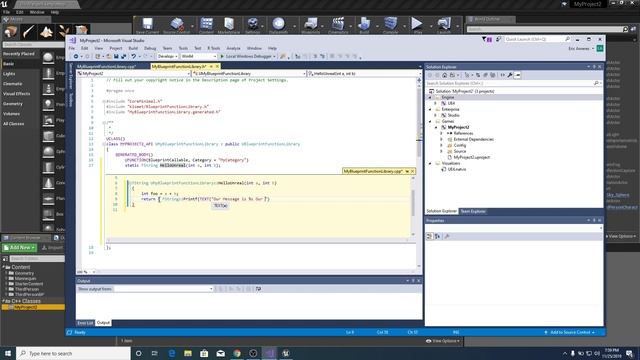Select Visual Effects category in Unreal
The image size is (640, 360).
(16, 94)
